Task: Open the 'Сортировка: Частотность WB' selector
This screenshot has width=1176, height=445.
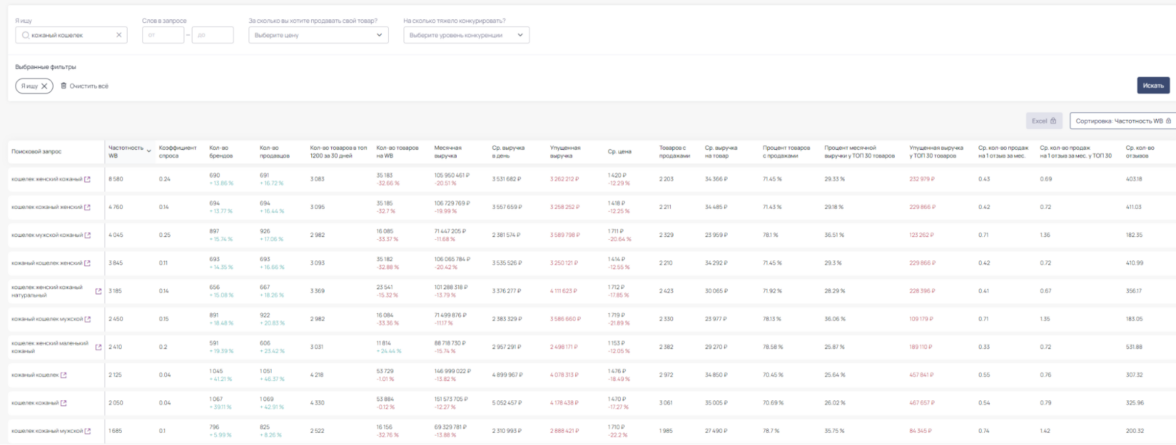Action: (x=1121, y=121)
